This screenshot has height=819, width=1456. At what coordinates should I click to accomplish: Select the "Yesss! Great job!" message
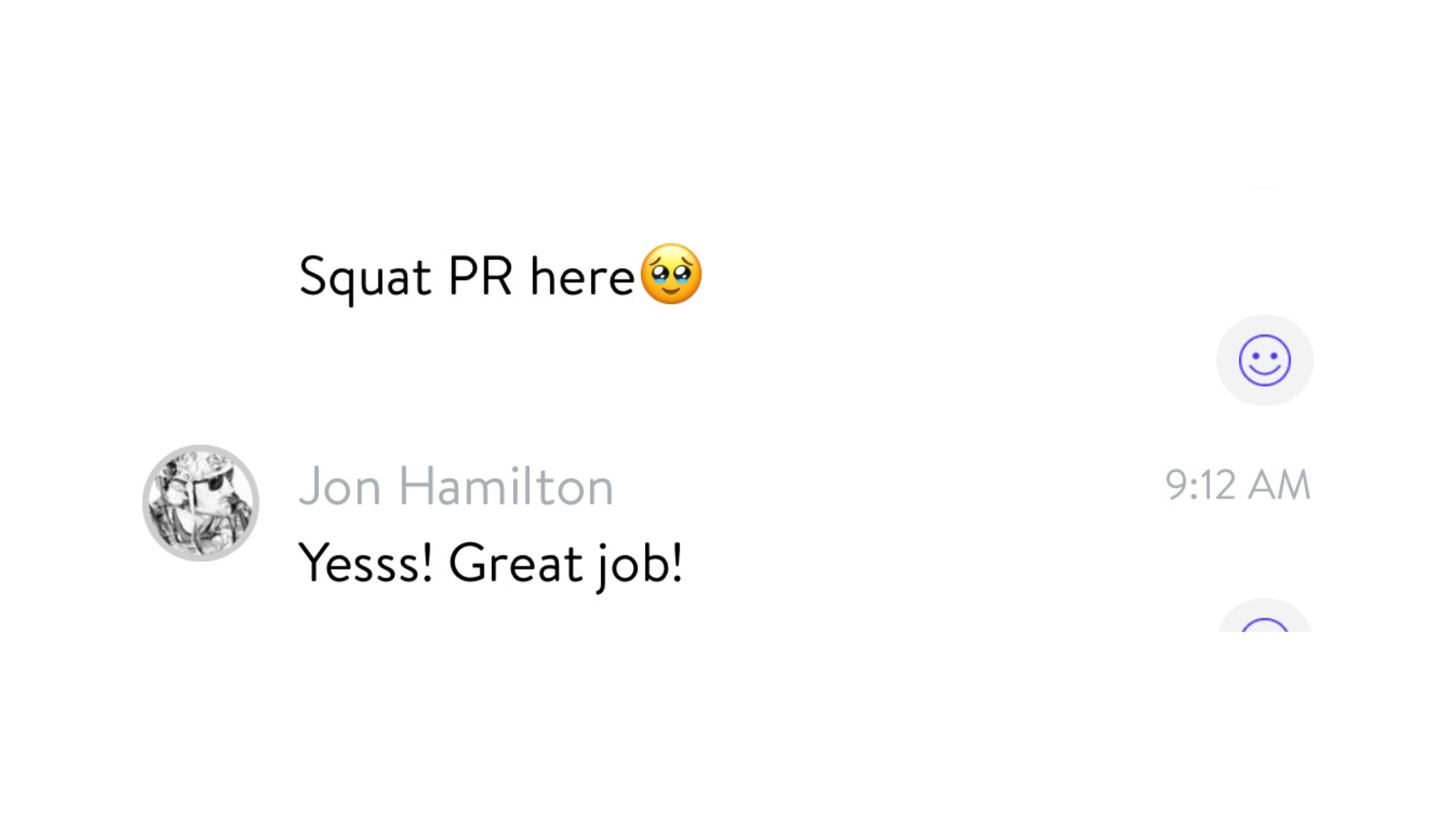tap(490, 563)
